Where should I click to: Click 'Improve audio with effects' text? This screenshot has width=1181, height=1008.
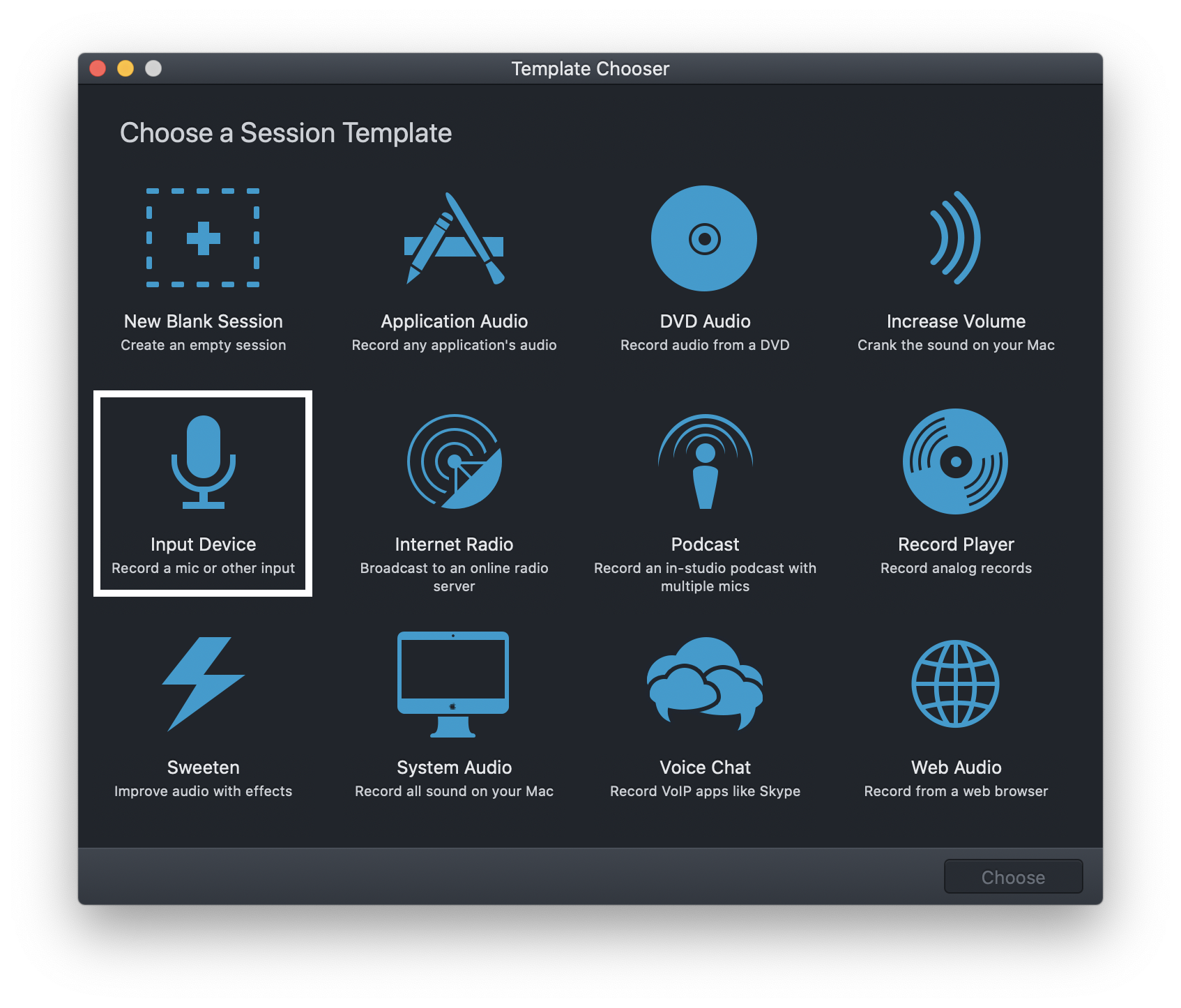tap(204, 791)
